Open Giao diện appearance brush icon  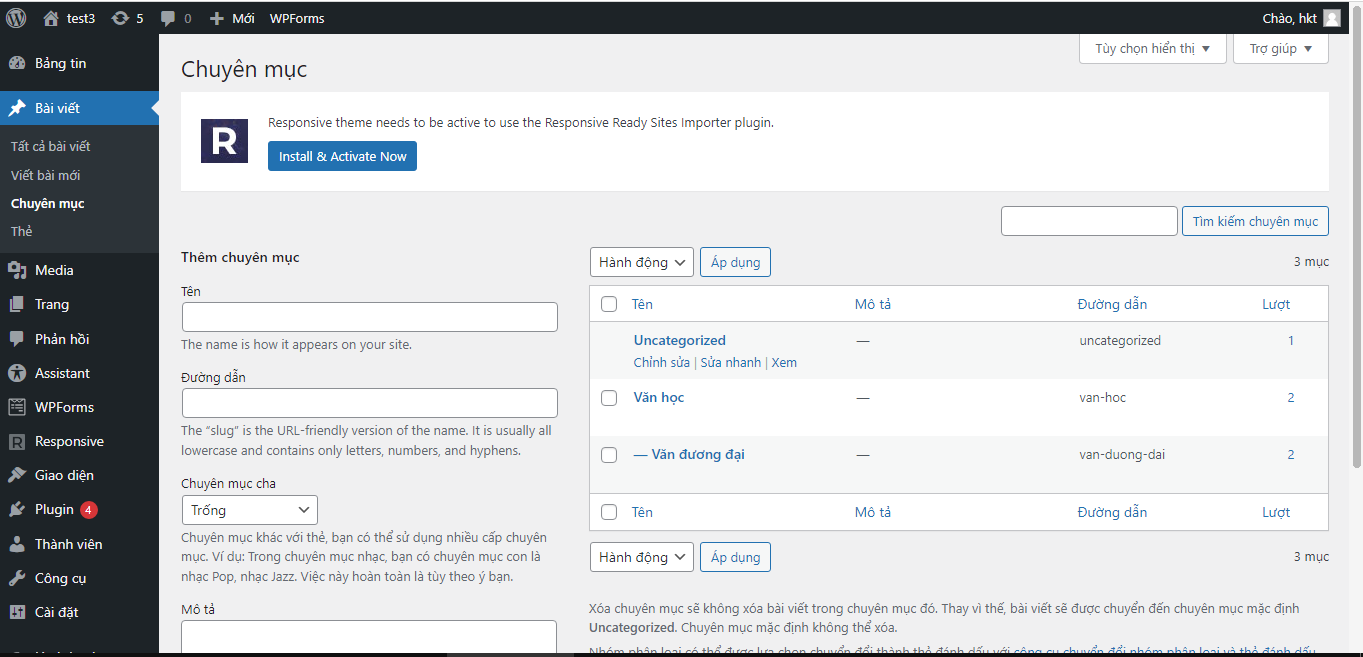pos(17,475)
